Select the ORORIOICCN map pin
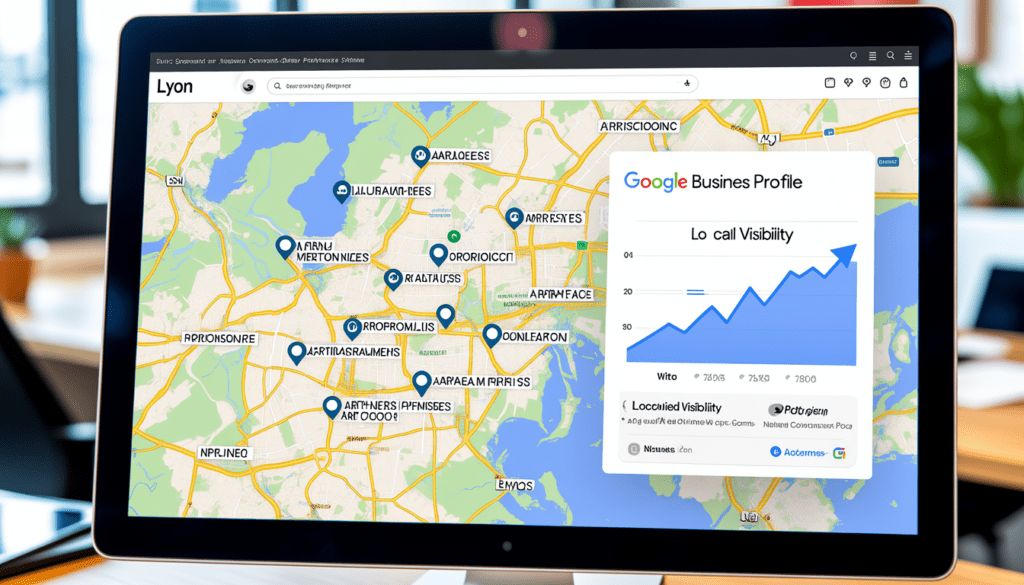Screen dimensions: 1024x585 tap(438, 255)
